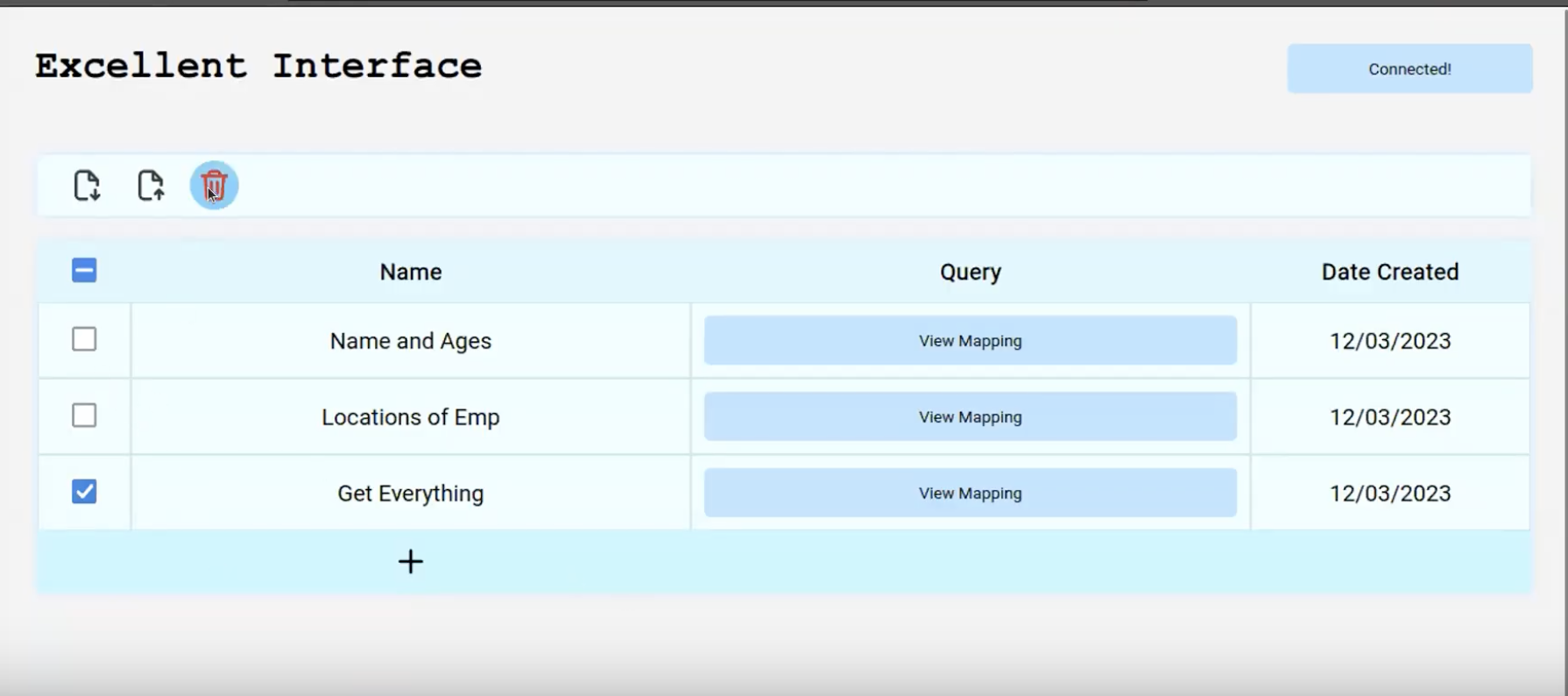
Task: Toggle the select-all checkbox in table header
Action: click(84, 271)
